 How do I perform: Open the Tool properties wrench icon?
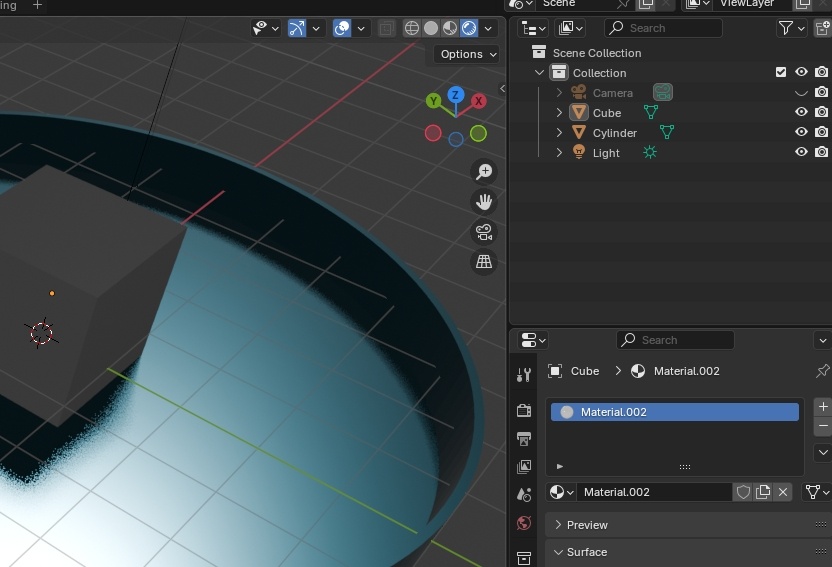pyautogui.click(x=524, y=375)
